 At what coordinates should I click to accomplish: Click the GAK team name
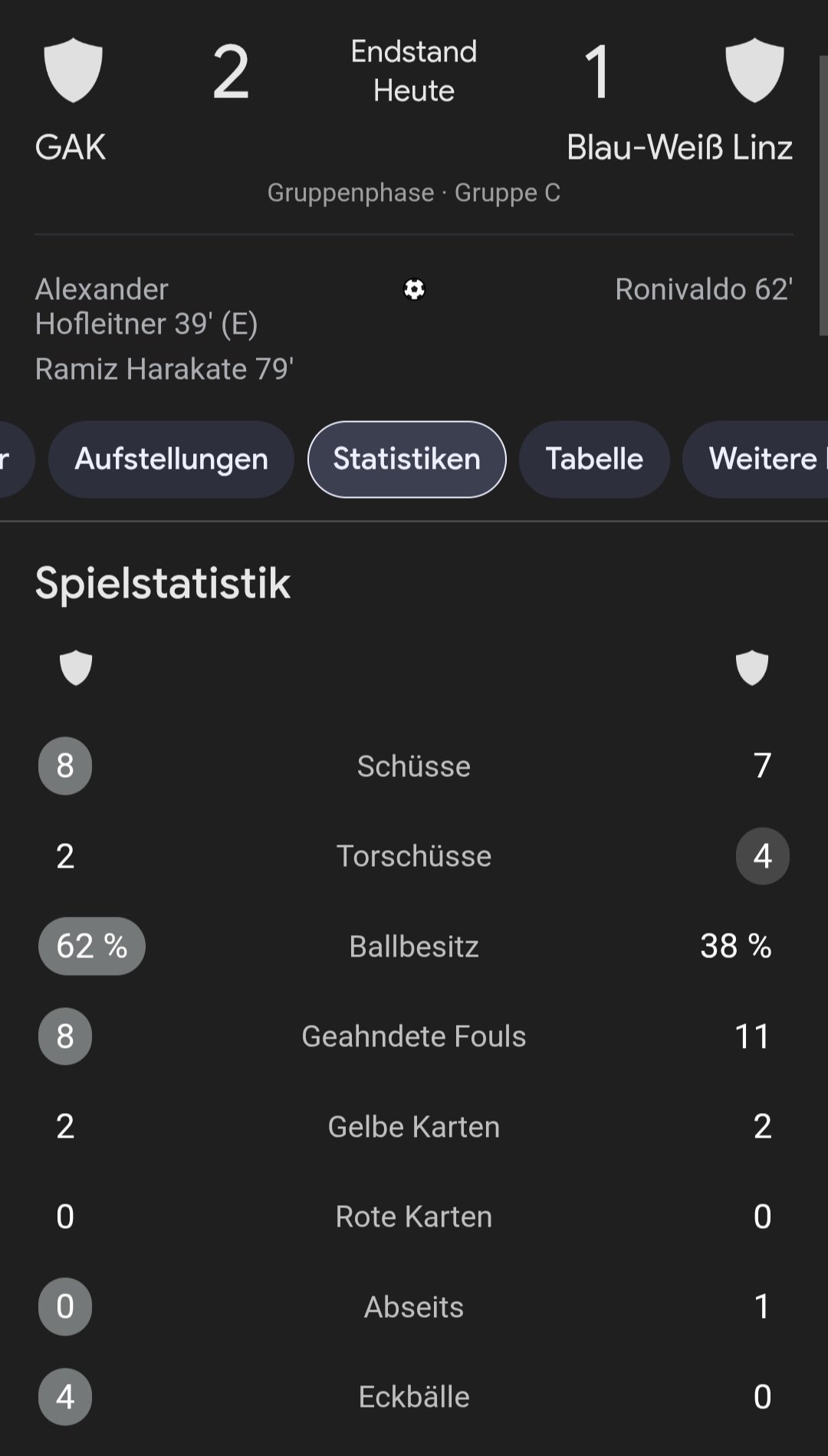tap(71, 147)
